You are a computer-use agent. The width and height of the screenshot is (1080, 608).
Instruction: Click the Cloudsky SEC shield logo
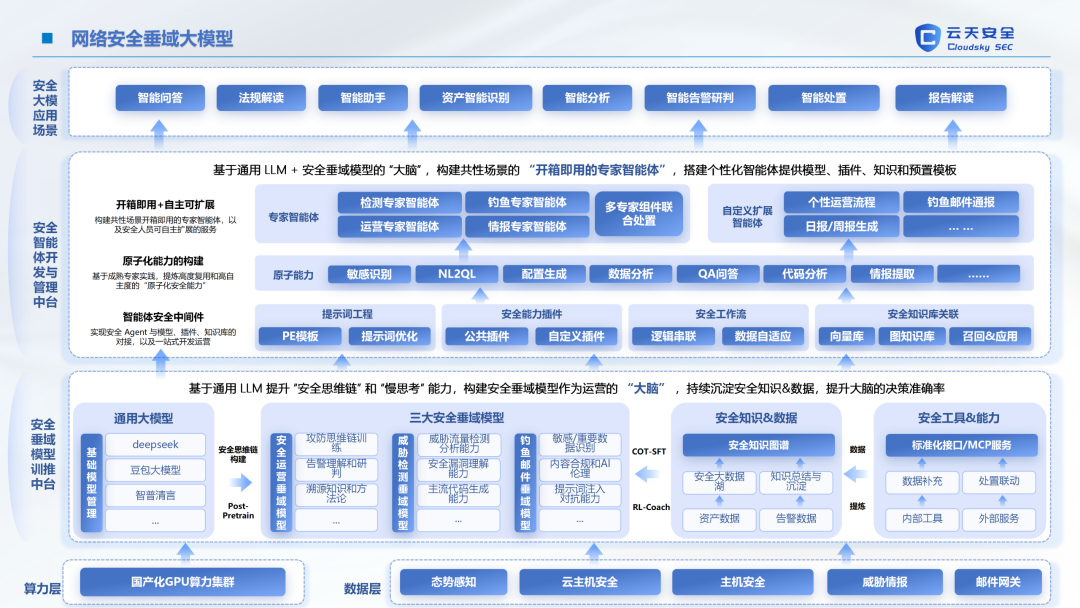coord(927,38)
